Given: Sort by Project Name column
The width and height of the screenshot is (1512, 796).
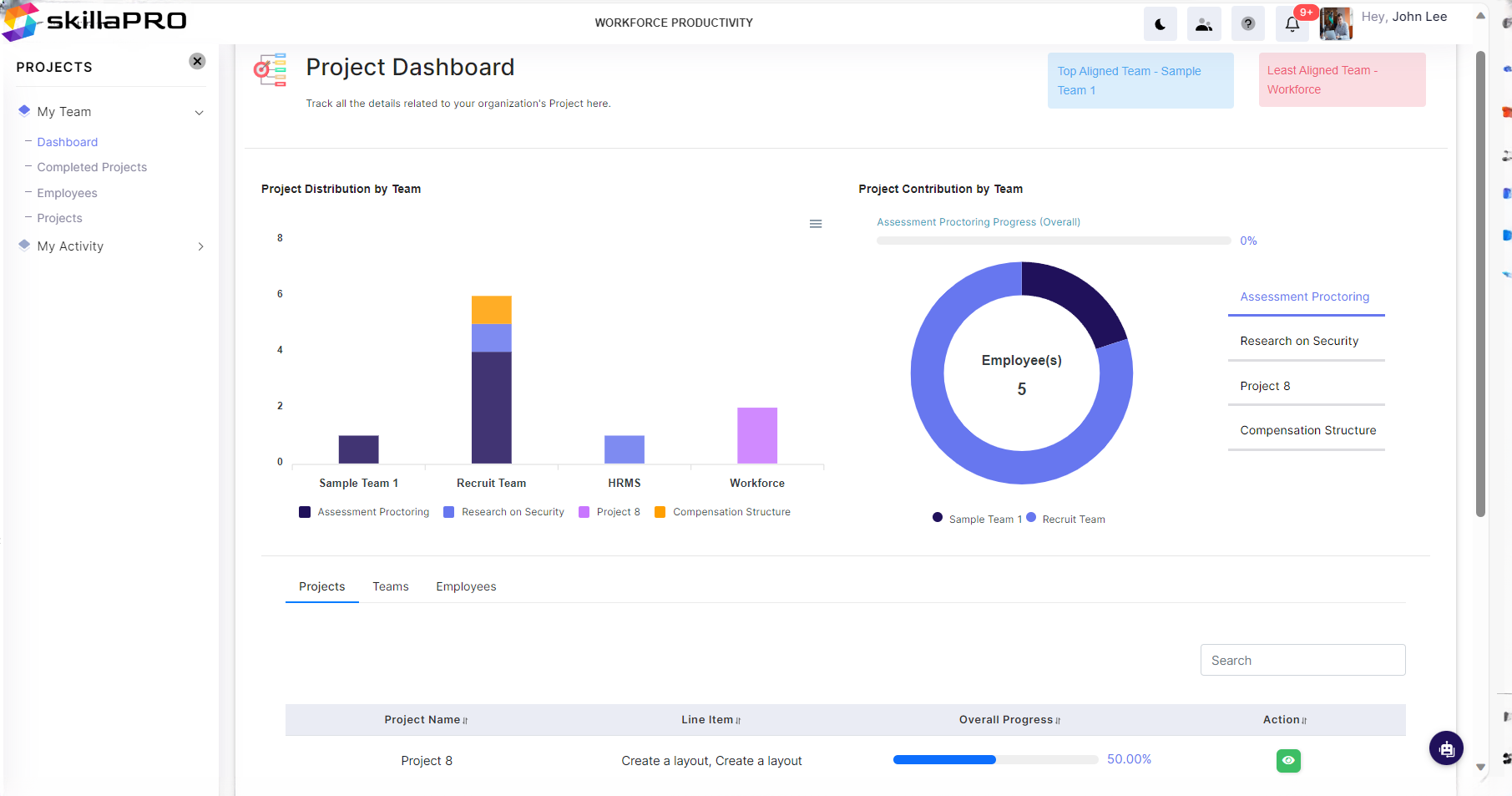Looking at the screenshot, I should pos(426,720).
